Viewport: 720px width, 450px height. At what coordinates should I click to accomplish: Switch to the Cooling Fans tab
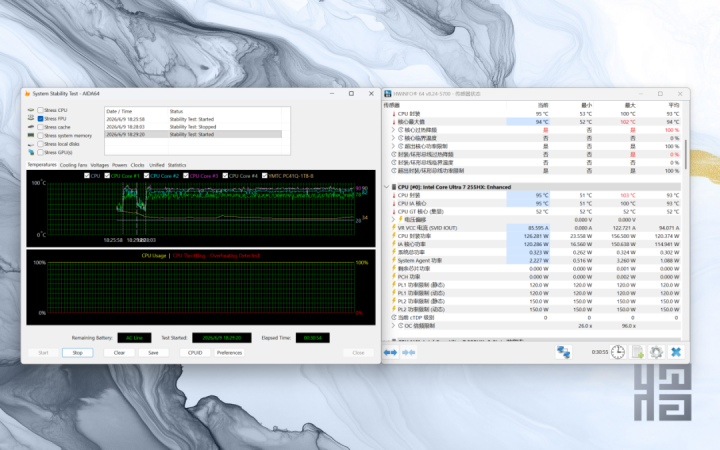pyautogui.click(x=73, y=165)
